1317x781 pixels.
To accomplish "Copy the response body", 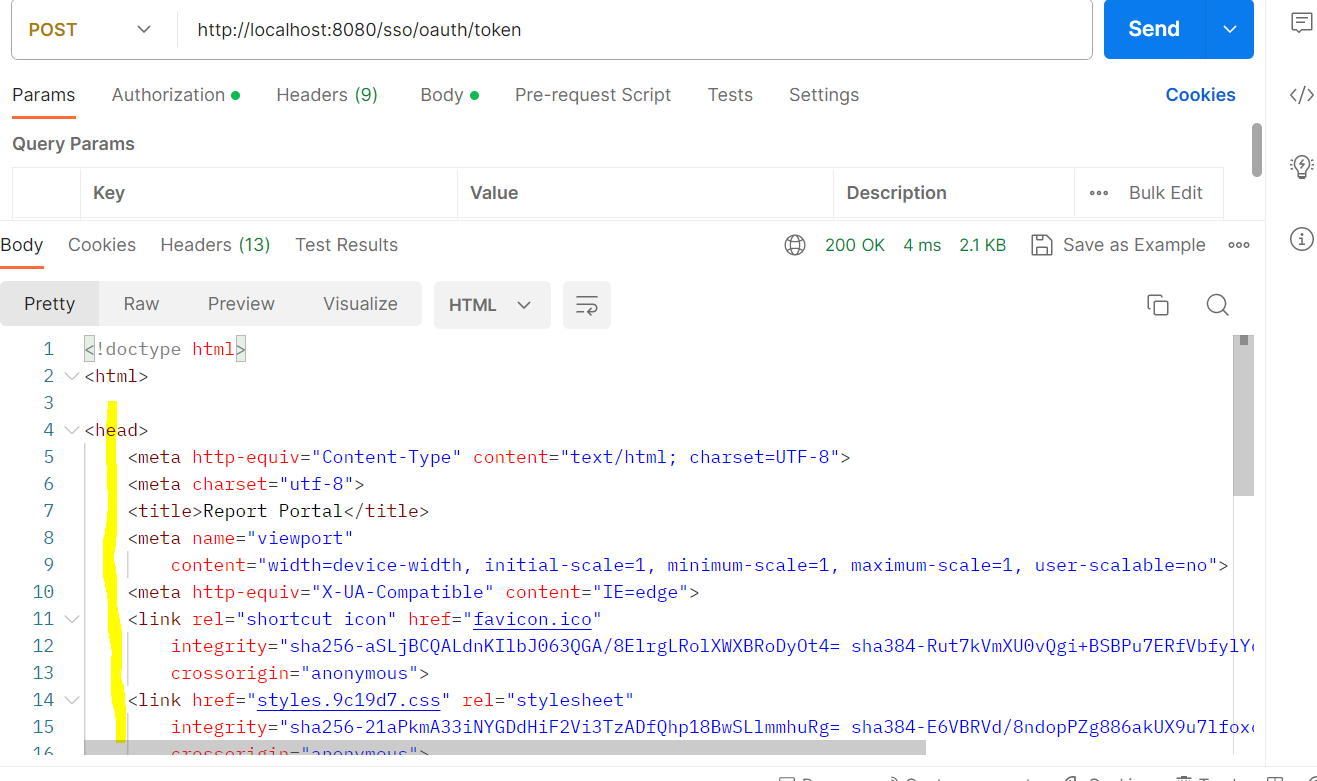I will pyautogui.click(x=1157, y=304).
